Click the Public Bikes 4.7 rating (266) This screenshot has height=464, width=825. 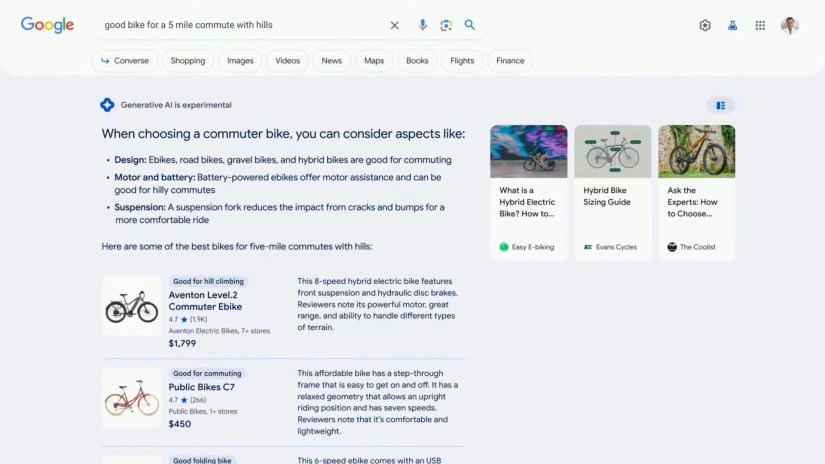pyautogui.click(x=187, y=400)
